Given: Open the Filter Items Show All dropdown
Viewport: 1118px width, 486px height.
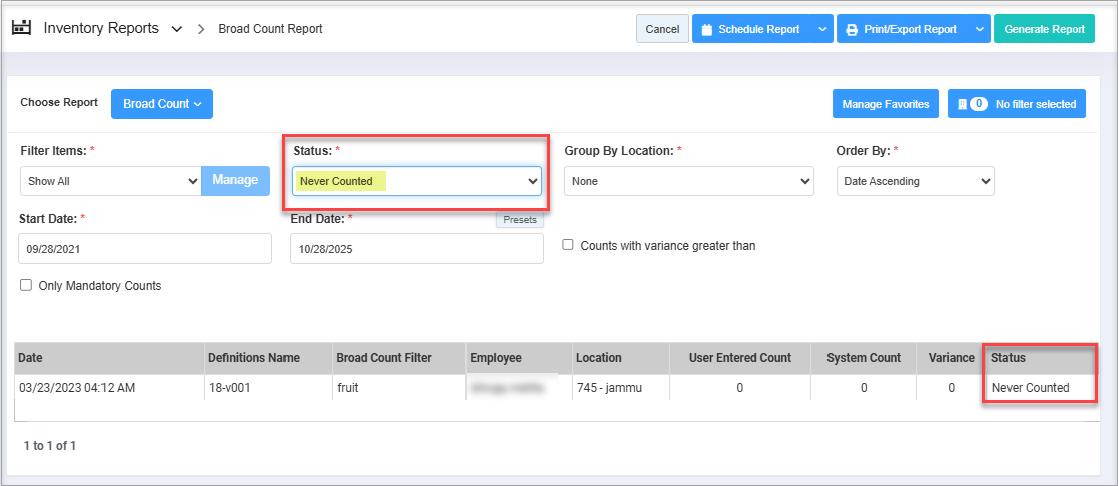Looking at the screenshot, I should [110, 181].
